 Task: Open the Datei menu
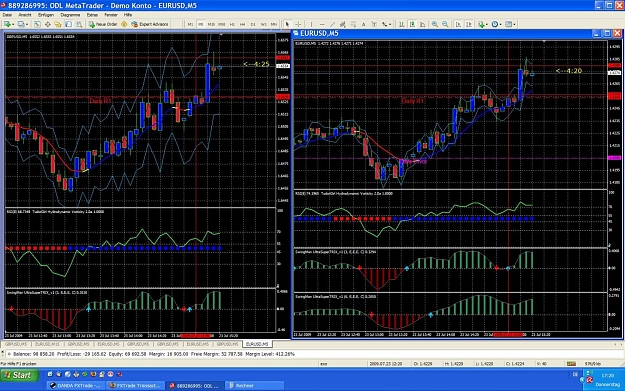pos(7,15)
